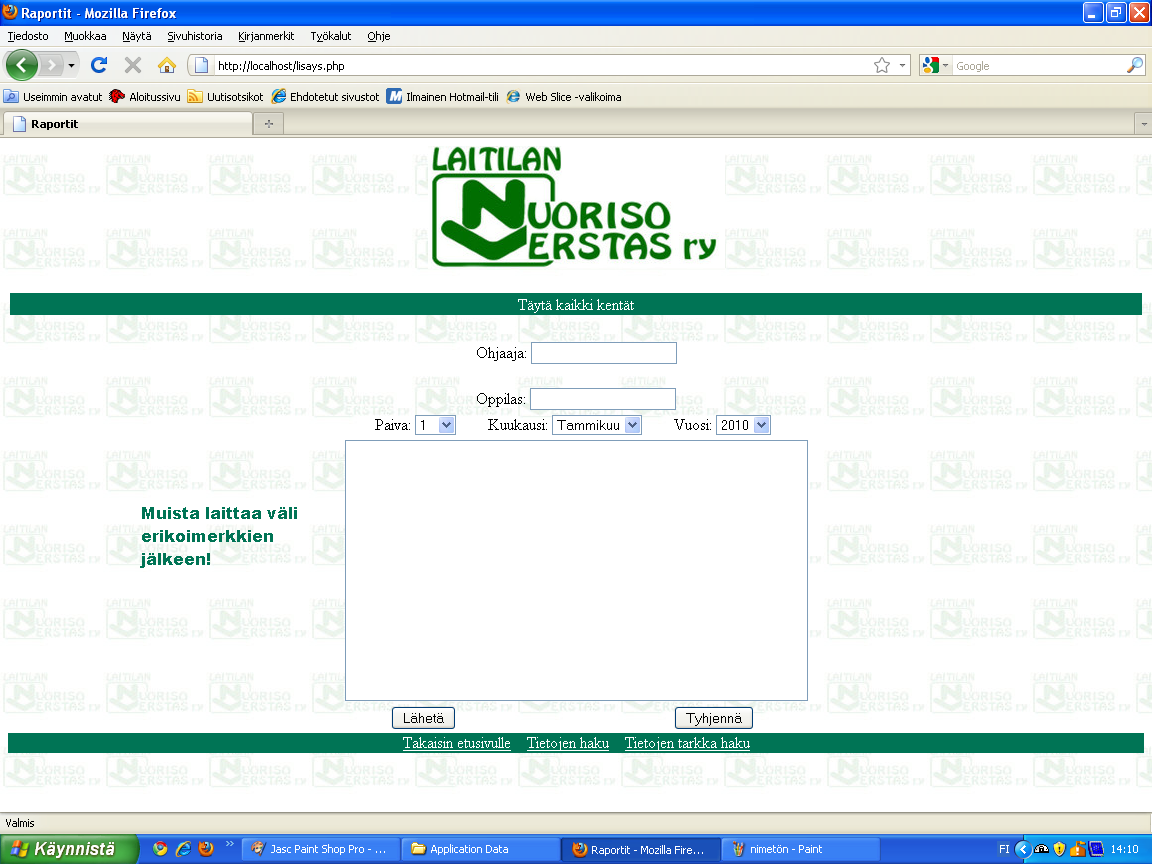This screenshot has height=864, width=1152.
Task: Follow the Tietojen haku link
Action: (568, 743)
